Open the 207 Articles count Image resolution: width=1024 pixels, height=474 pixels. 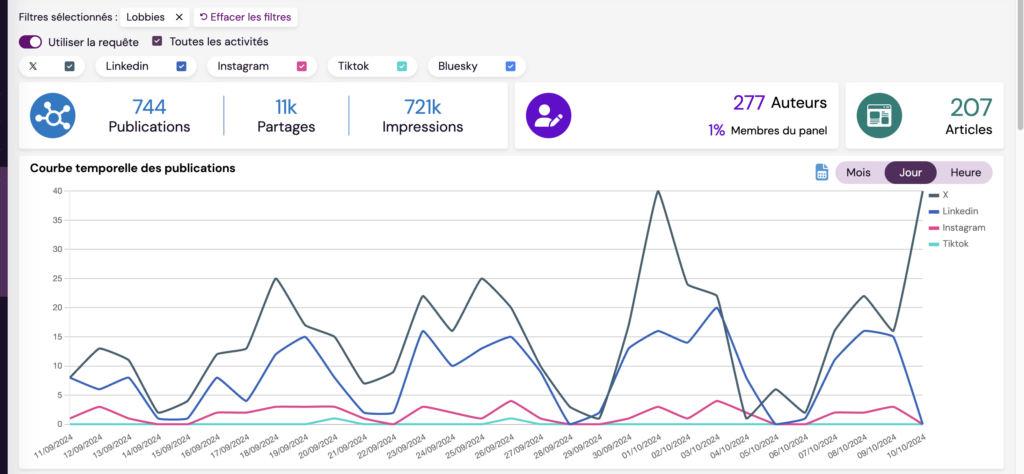tap(970, 115)
